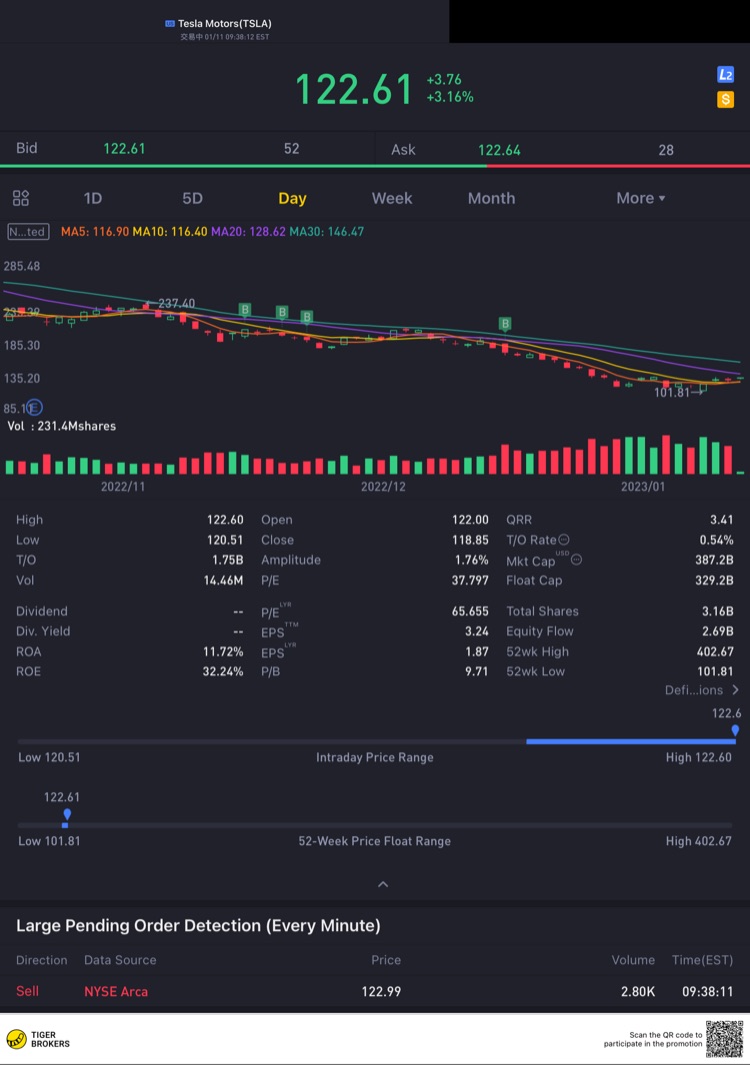
Task: Tap the main price 122.61
Action: [x=354, y=89]
